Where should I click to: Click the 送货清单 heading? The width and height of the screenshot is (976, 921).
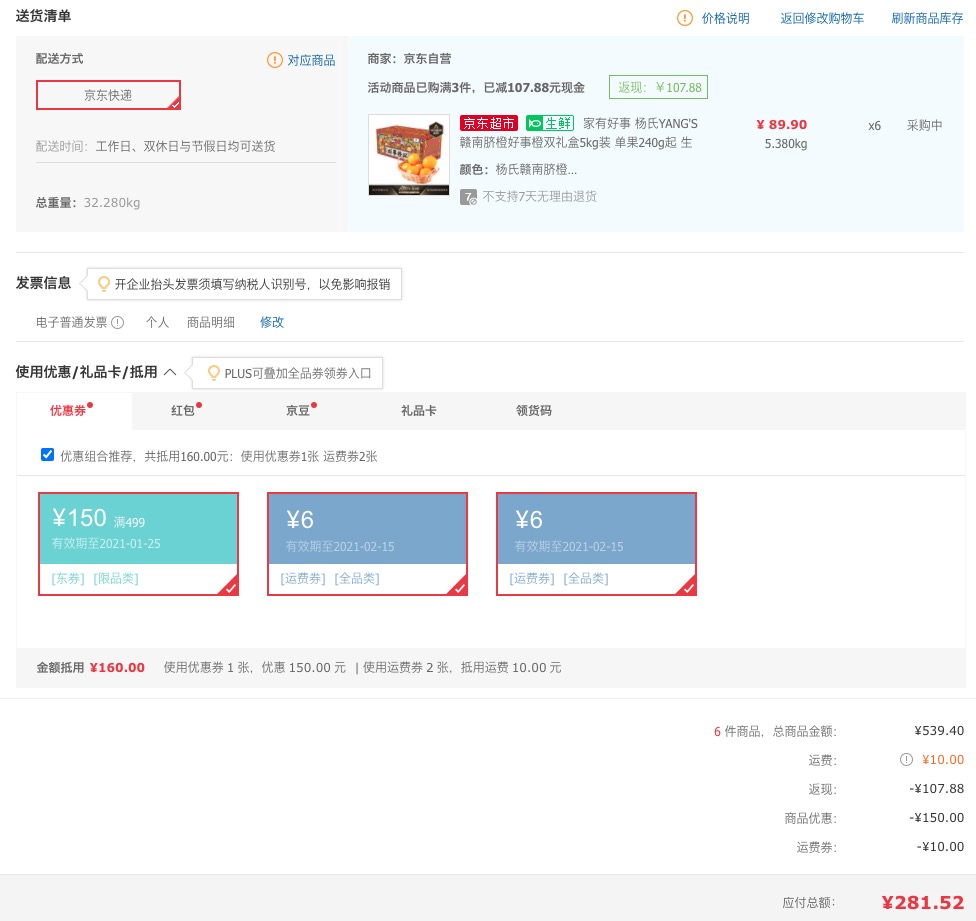pos(43,16)
